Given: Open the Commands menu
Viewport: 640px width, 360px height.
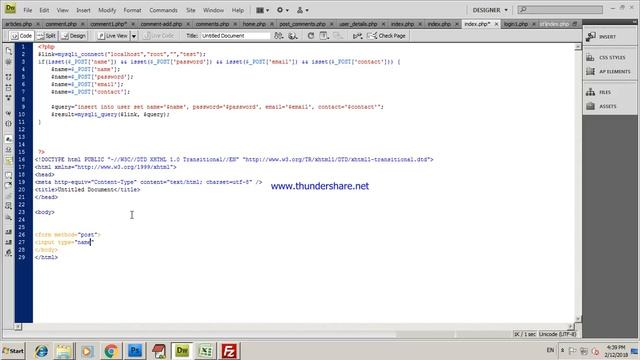Looking at the screenshot, I should (x=163, y=10).
